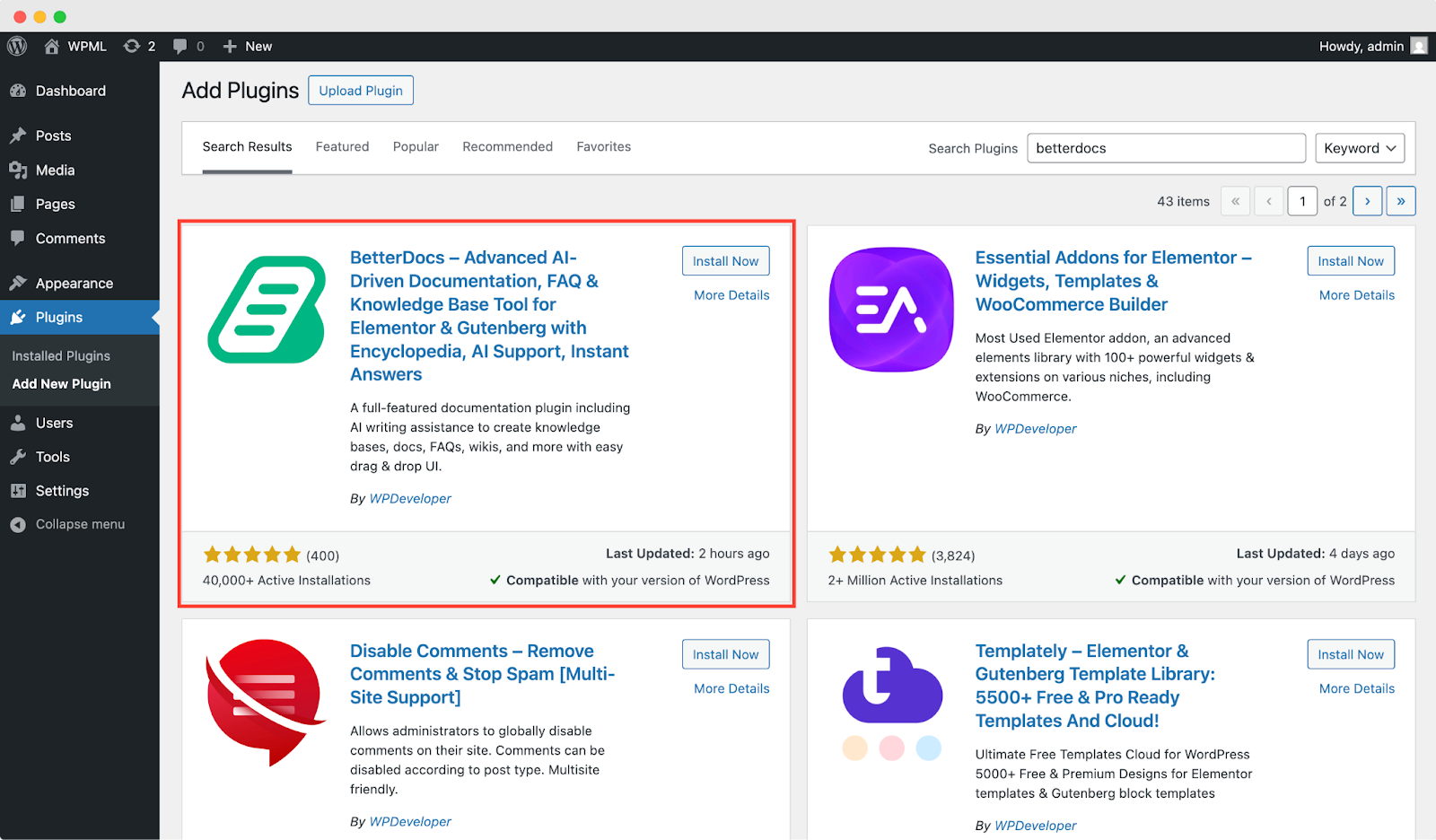Click the Comments icon in sidebar

click(18, 238)
